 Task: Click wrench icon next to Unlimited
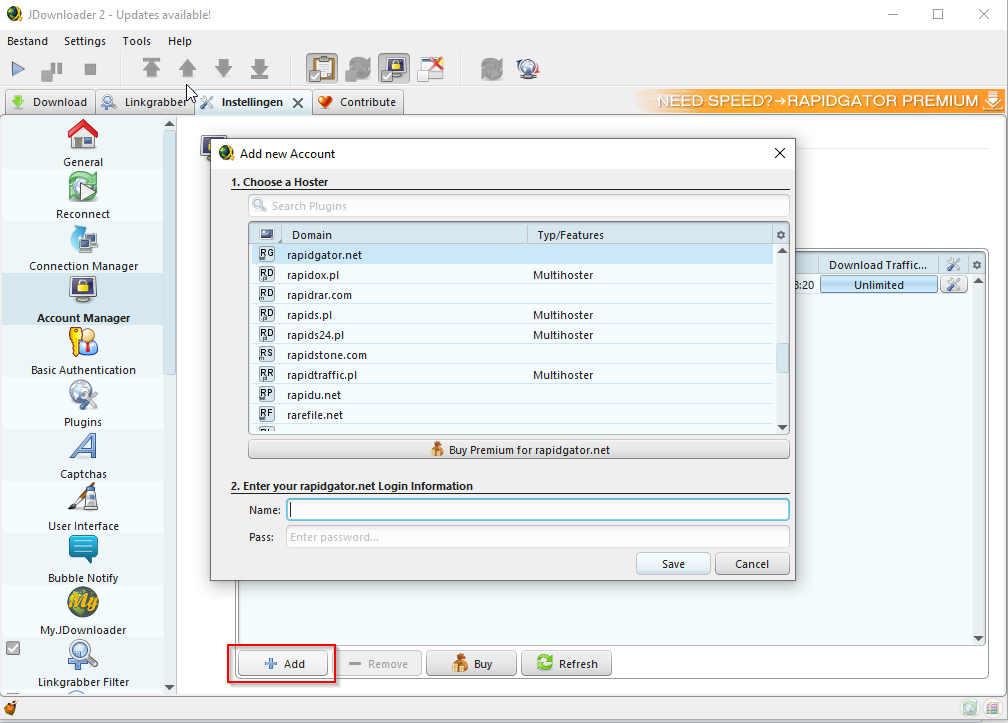pyautogui.click(x=953, y=285)
